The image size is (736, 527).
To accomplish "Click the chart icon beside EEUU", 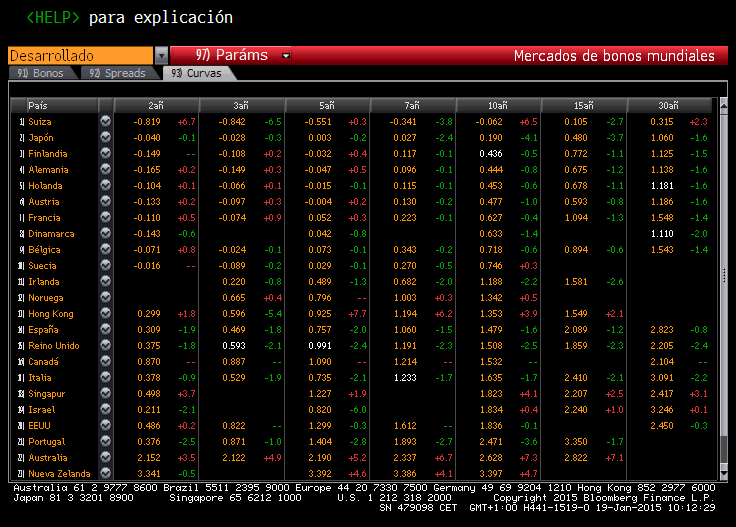I will 106,425.
